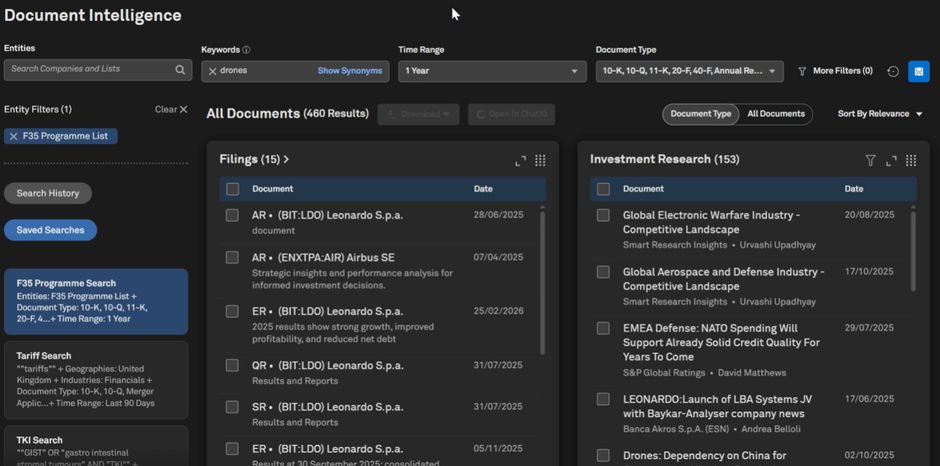The height and width of the screenshot is (466, 940).
Task: Open AR (ENXTPA:AIR) Airbus SE document
Action: (x=323, y=257)
